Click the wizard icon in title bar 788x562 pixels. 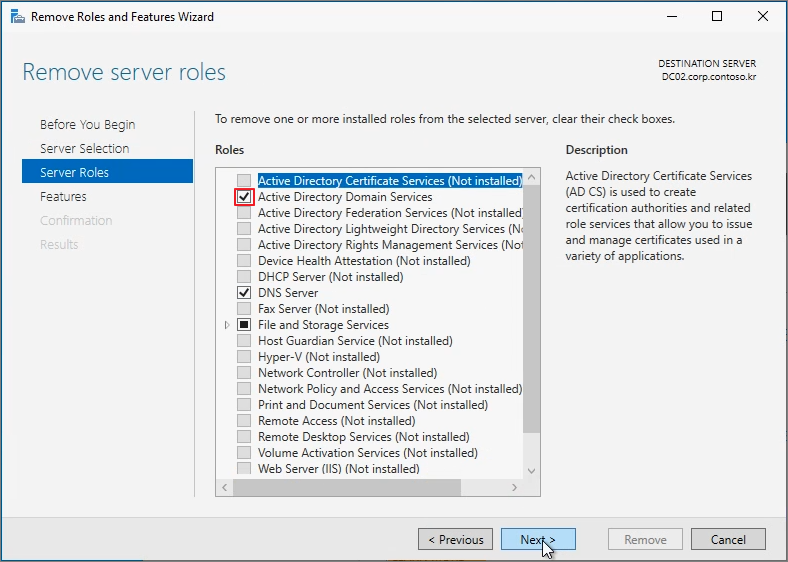click(18, 17)
